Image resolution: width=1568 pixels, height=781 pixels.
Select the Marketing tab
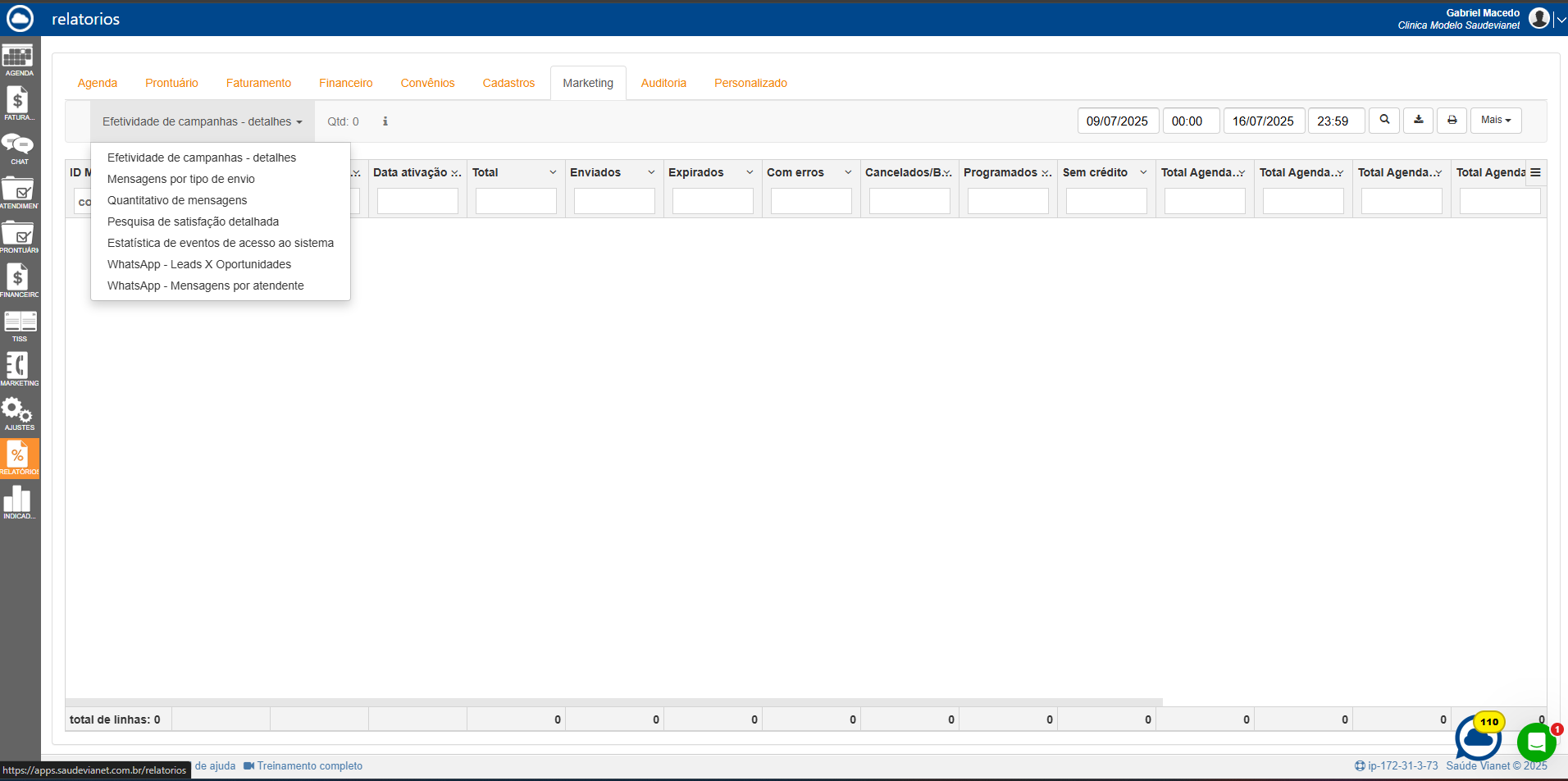tap(588, 83)
